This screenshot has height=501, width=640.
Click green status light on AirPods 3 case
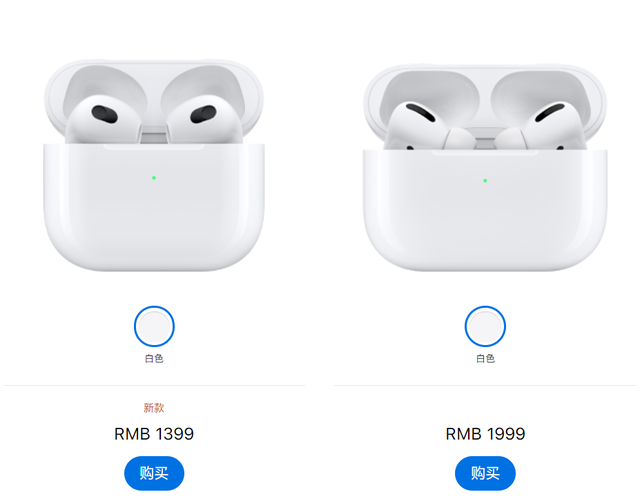154,178
